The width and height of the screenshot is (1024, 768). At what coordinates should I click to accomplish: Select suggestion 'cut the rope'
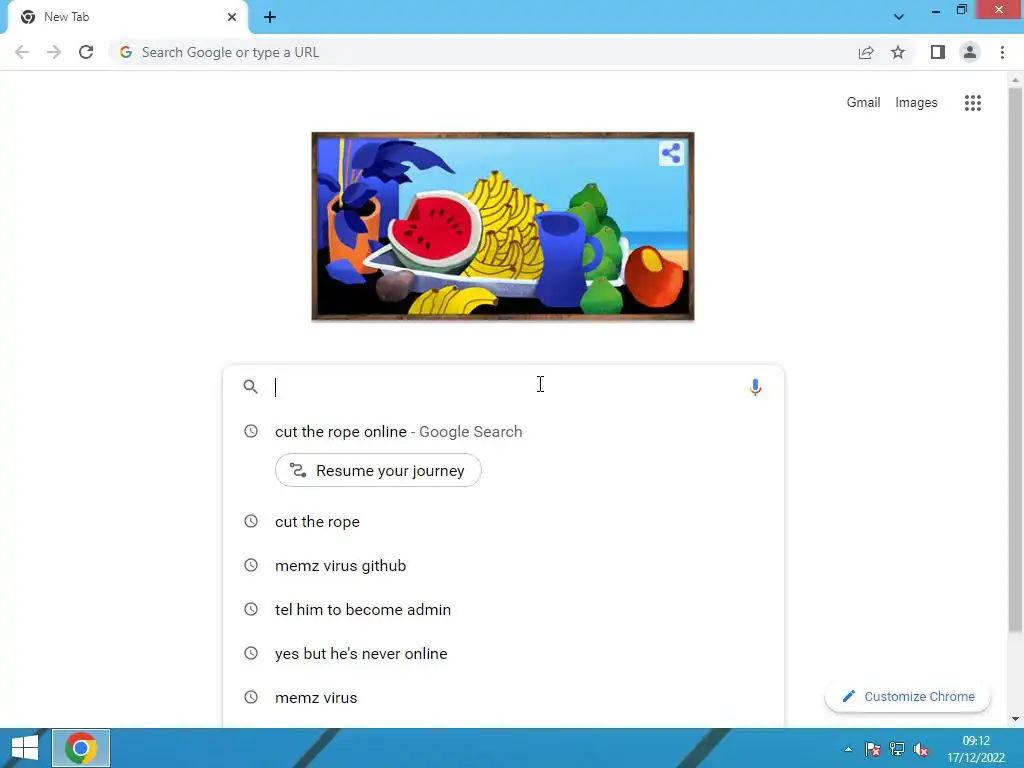click(x=503, y=522)
